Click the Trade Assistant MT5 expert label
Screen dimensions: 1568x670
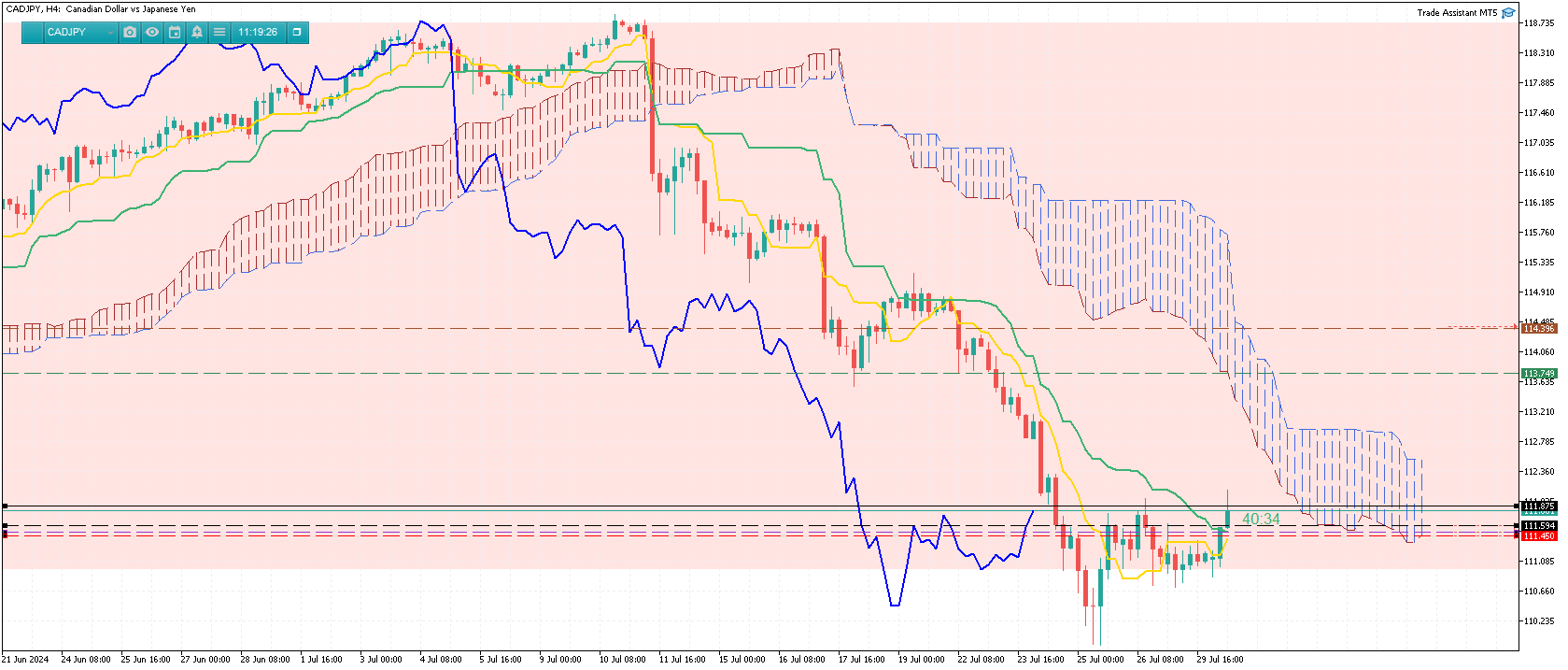[1456, 13]
